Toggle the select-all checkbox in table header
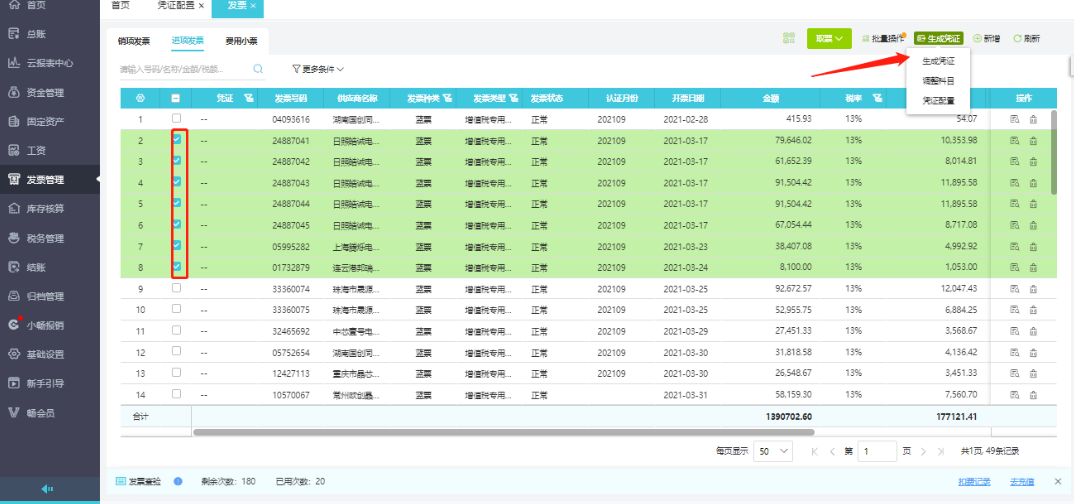The width and height of the screenshot is (1074, 504). [x=176, y=99]
